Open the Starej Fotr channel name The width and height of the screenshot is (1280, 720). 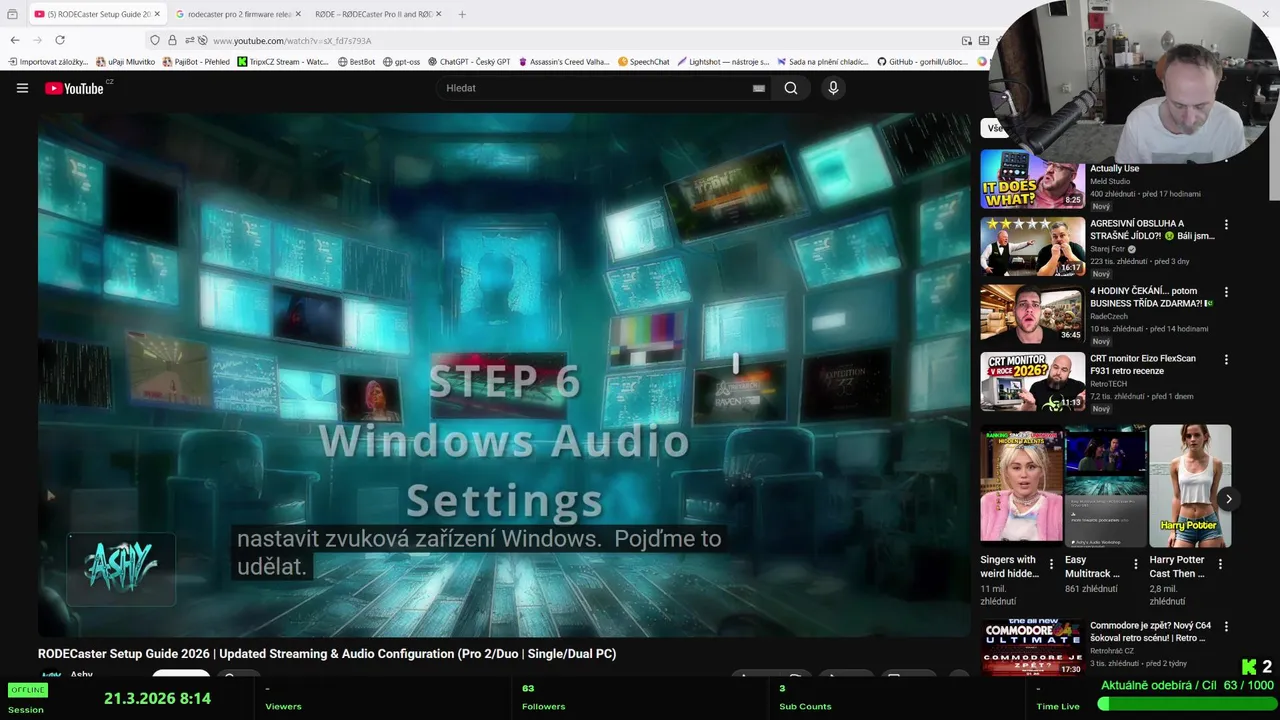(x=1108, y=249)
